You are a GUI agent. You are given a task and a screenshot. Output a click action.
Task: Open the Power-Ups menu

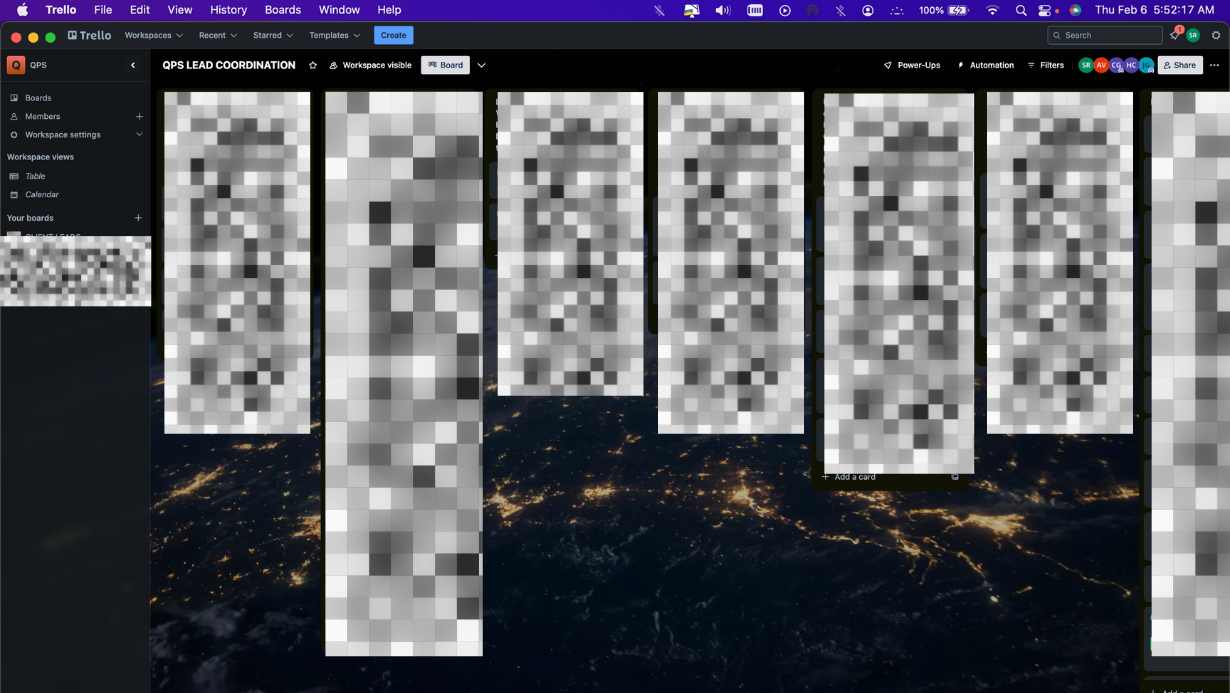pos(912,65)
